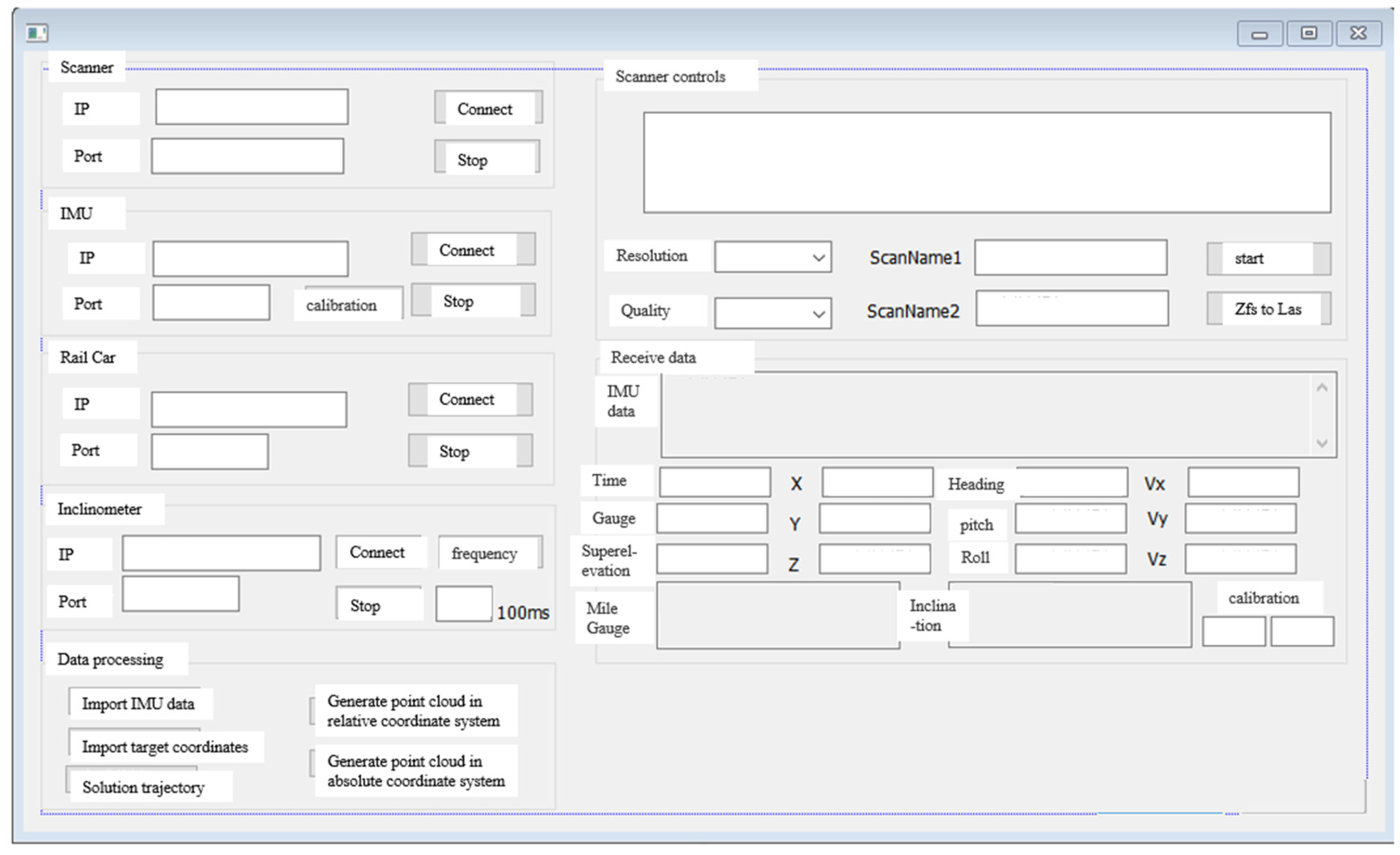Close the window with X button

(1358, 33)
